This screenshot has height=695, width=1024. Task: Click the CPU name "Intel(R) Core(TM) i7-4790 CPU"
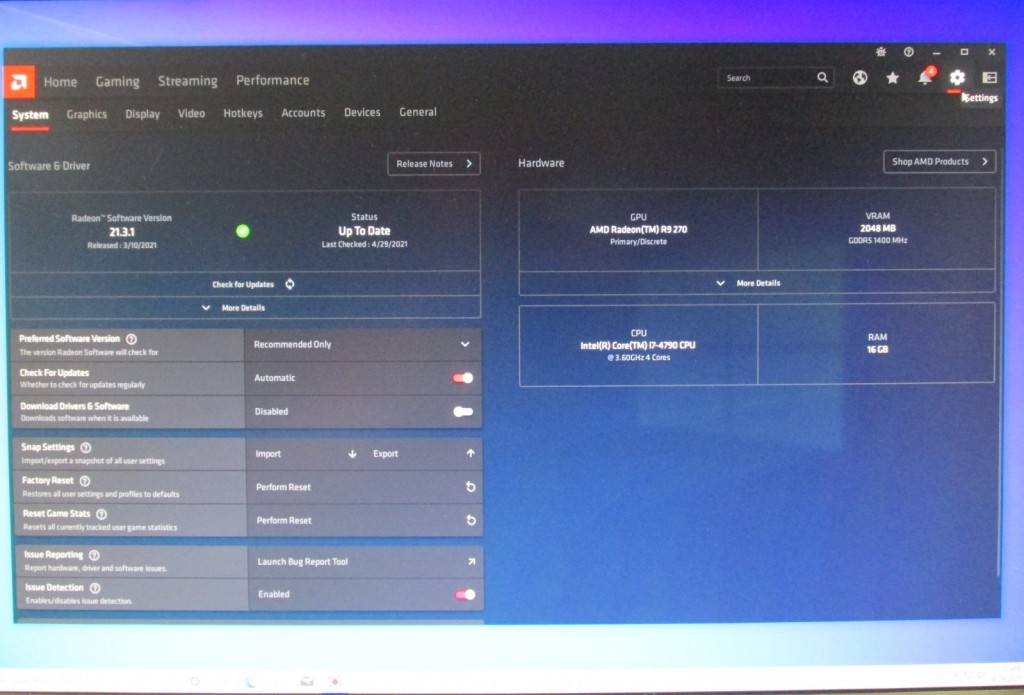tap(637, 345)
